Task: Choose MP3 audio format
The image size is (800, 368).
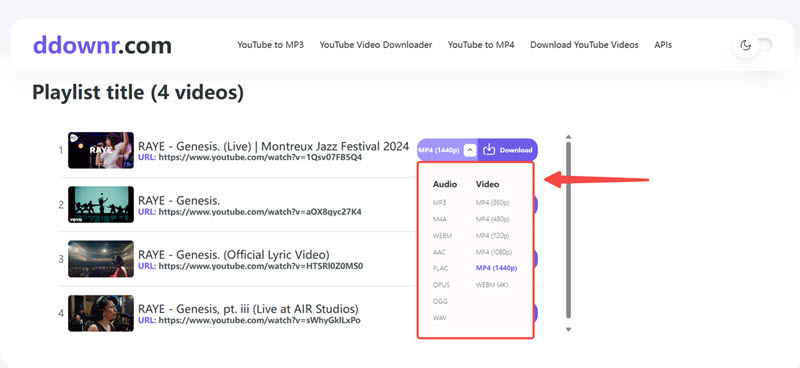Action: tap(439, 203)
